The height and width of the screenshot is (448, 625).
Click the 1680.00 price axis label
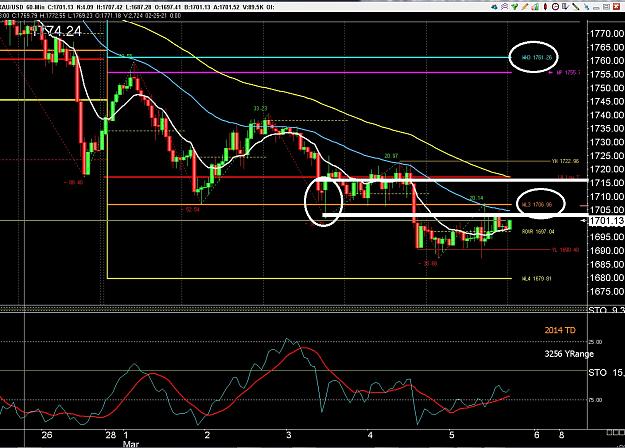coord(607,277)
